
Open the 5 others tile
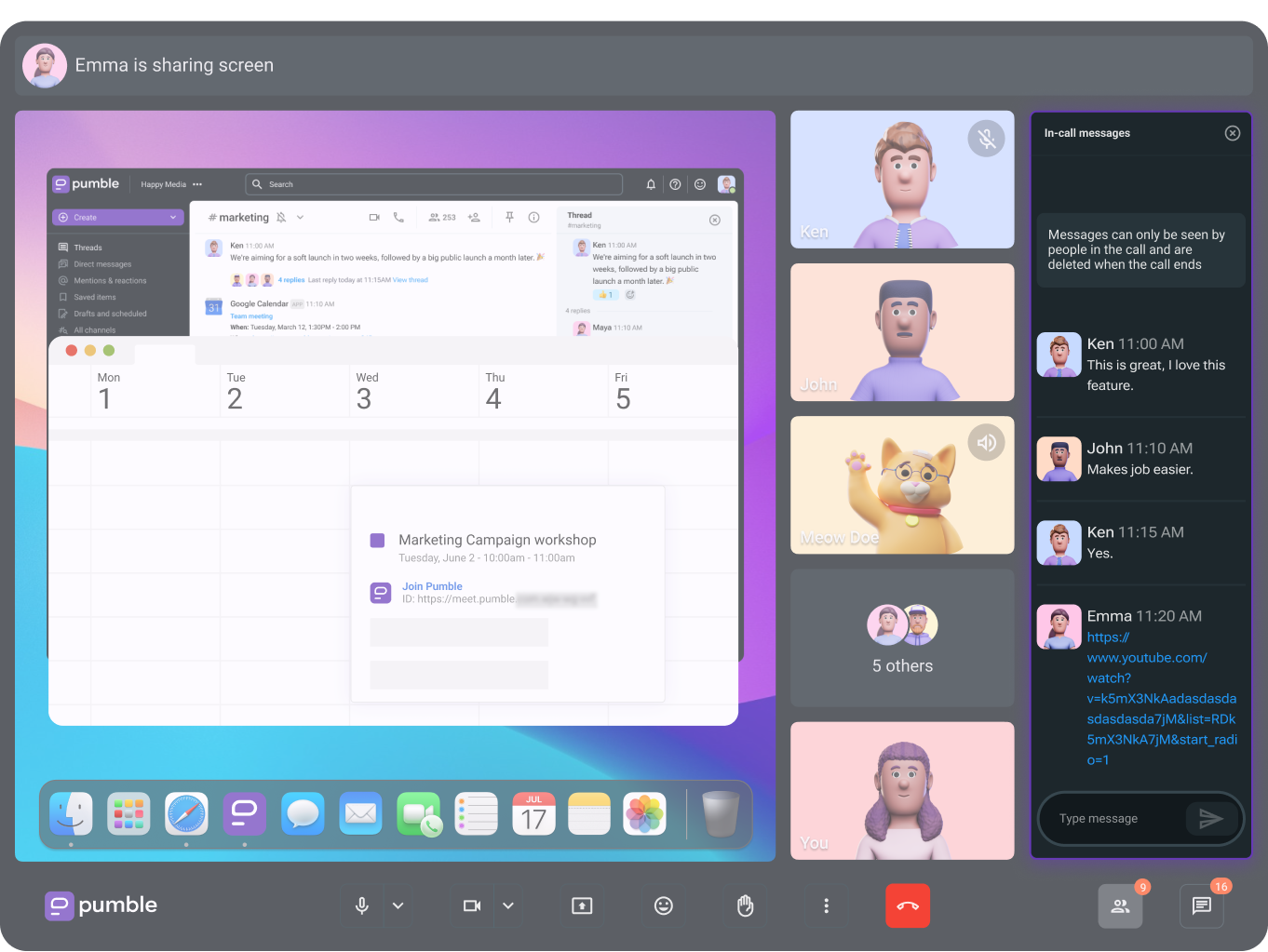tap(902, 637)
